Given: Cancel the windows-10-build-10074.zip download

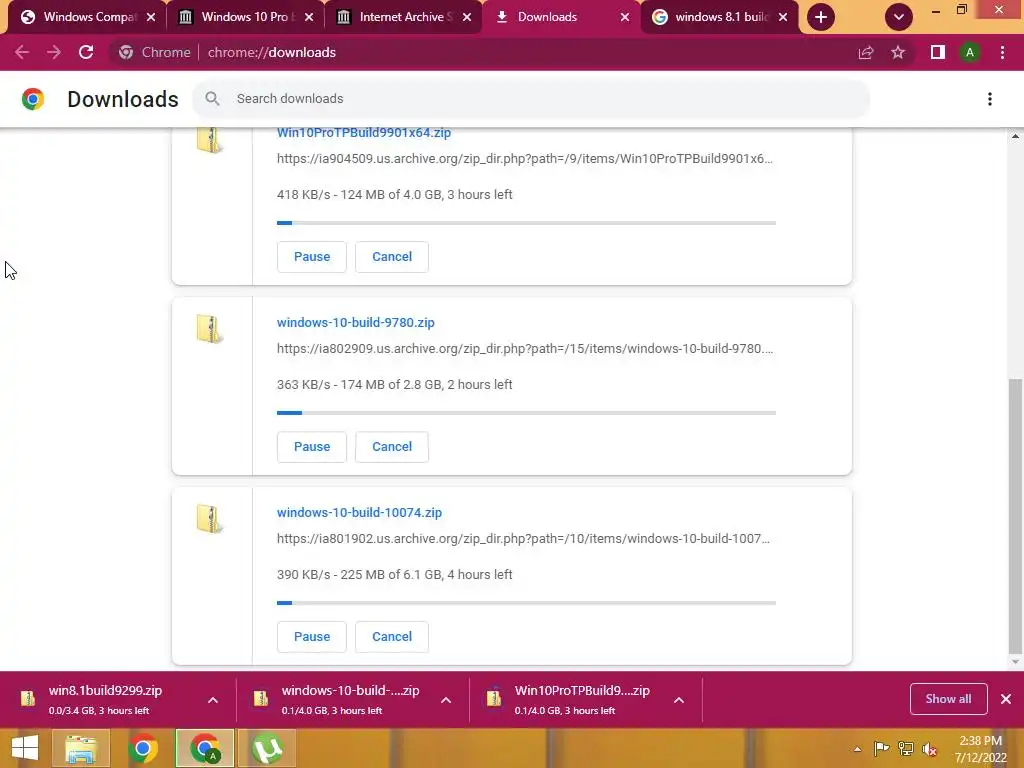Looking at the screenshot, I should tap(392, 637).
